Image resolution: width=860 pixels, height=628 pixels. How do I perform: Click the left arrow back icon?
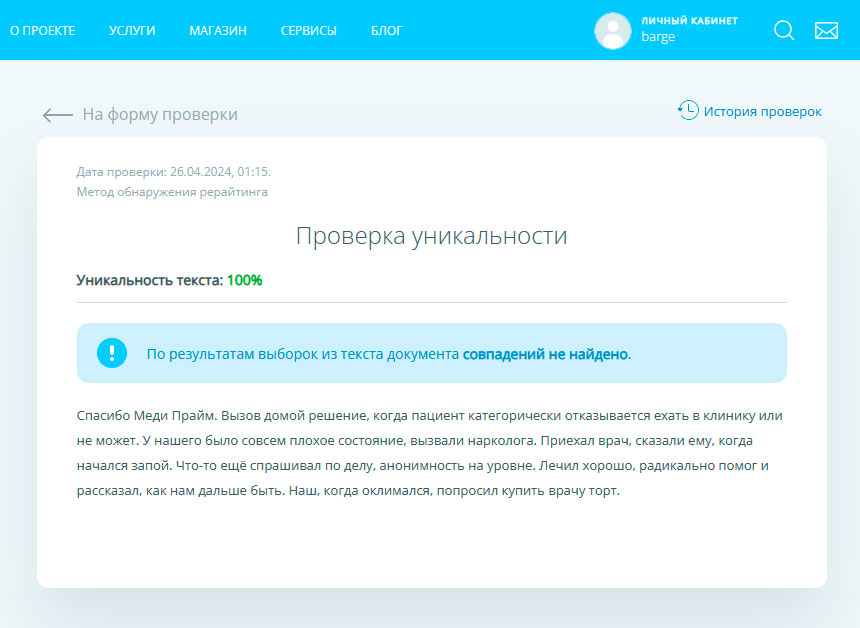click(57, 115)
